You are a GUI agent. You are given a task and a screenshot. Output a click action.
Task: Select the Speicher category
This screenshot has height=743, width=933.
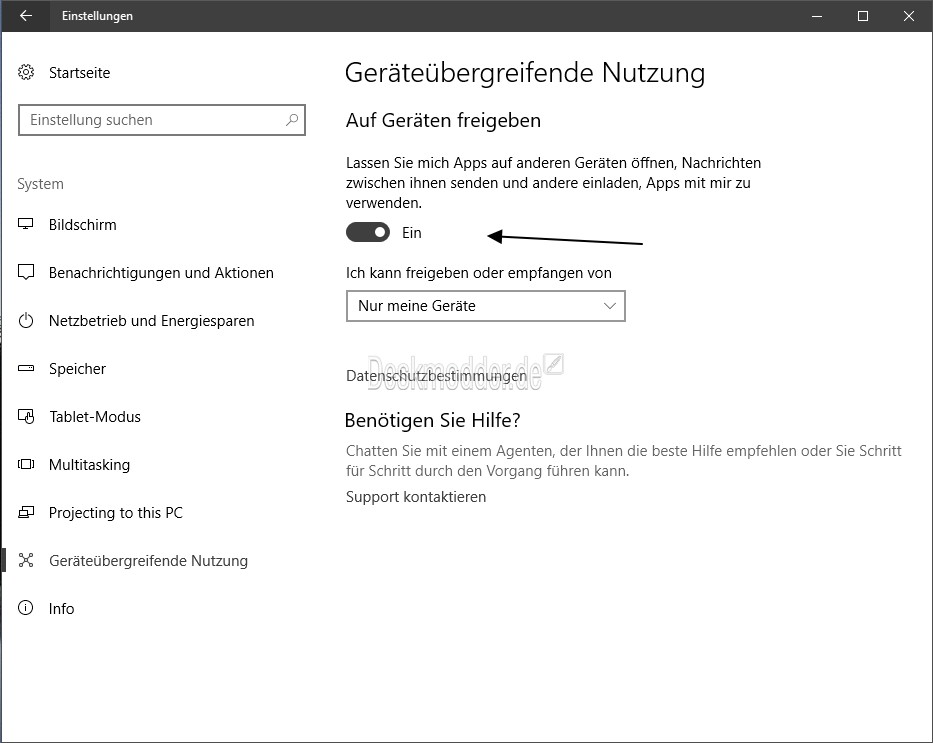click(x=77, y=369)
